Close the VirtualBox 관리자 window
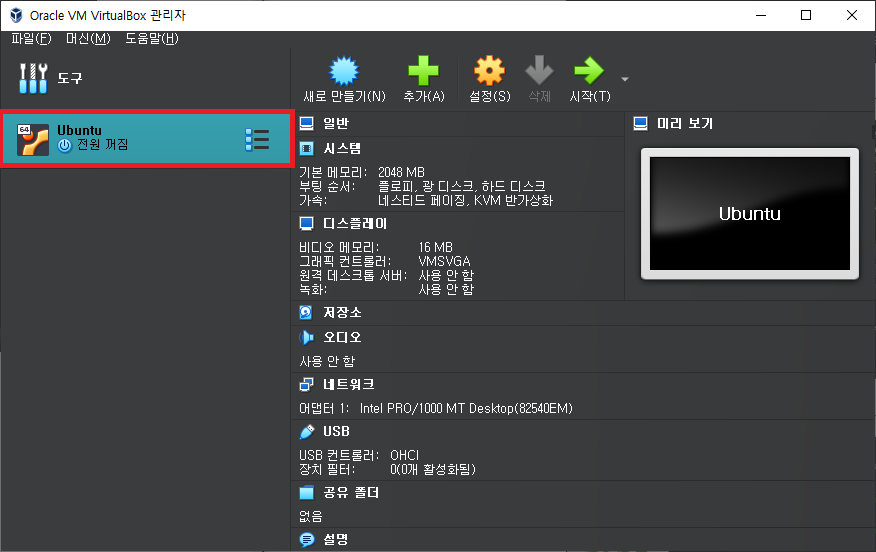 tap(851, 15)
